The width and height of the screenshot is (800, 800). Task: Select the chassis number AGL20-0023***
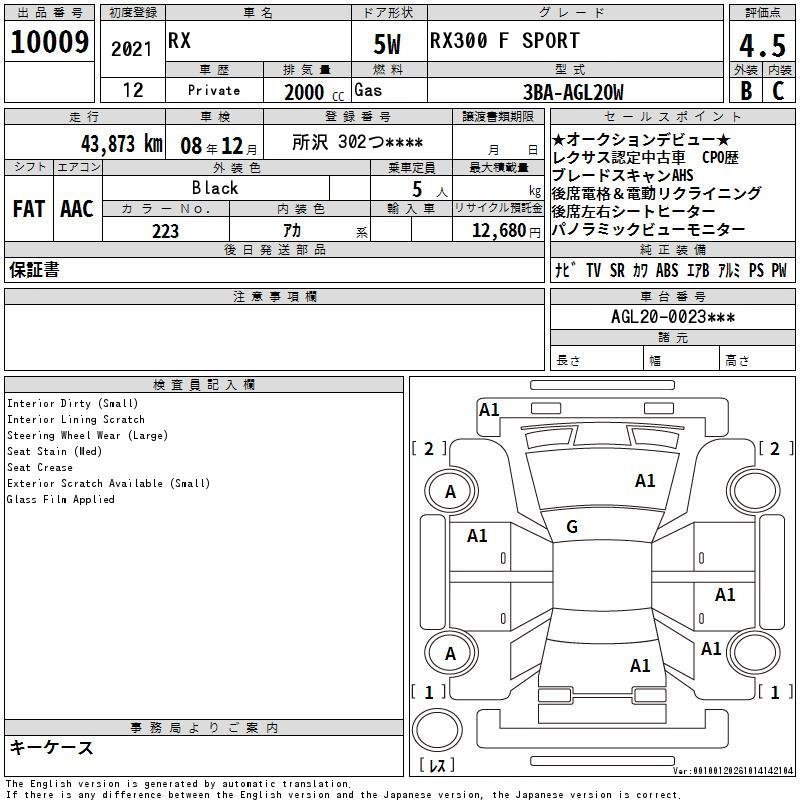click(x=673, y=317)
